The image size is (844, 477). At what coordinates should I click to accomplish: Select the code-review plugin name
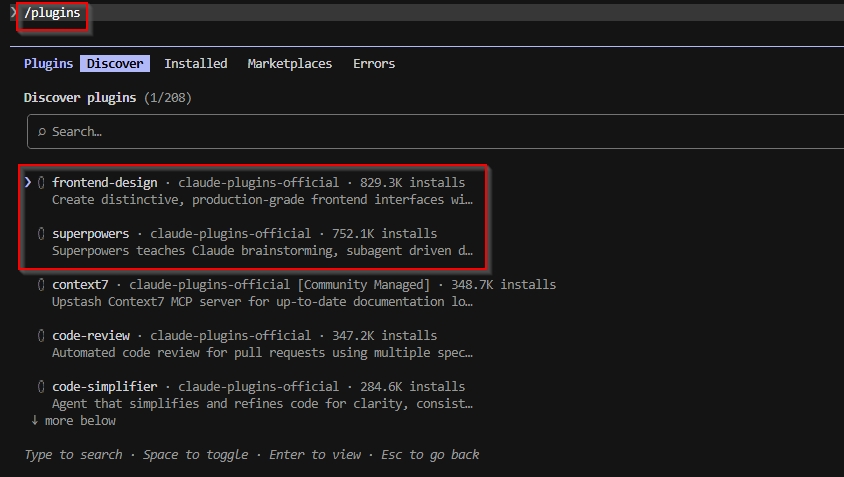click(91, 335)
